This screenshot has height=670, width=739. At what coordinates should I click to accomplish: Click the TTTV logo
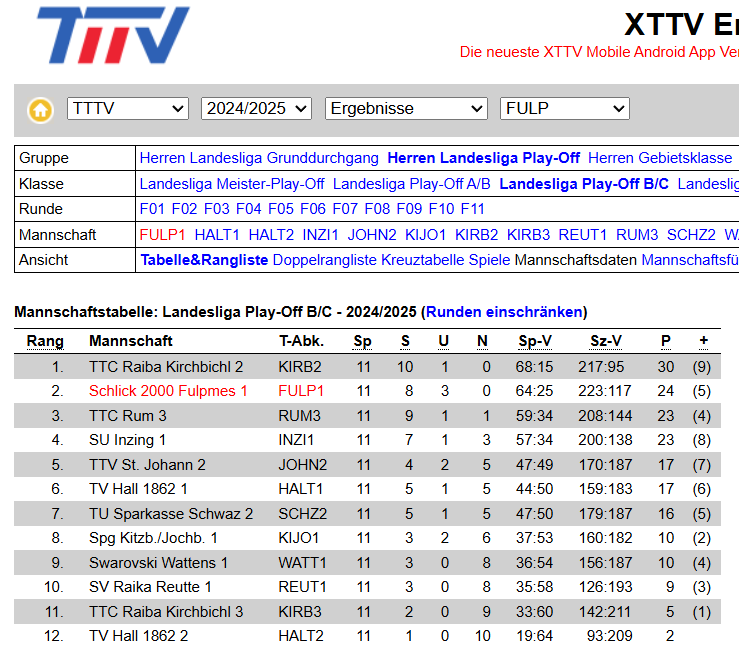[x=113, y=35]
